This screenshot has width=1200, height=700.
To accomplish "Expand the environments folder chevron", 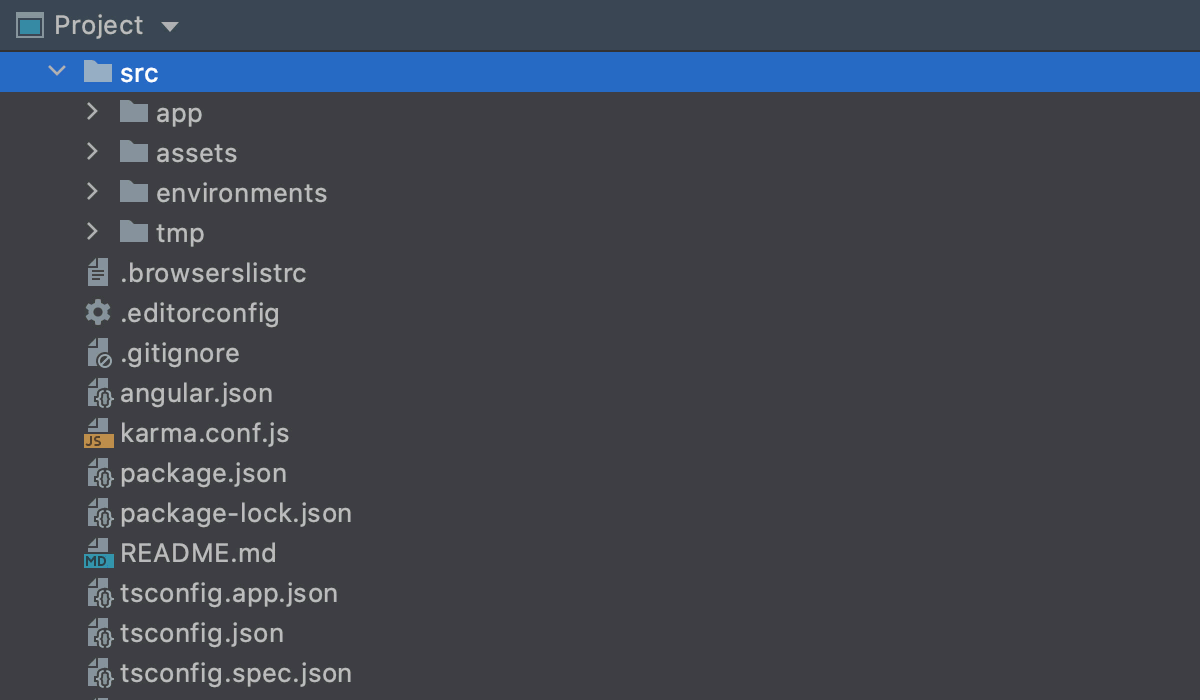I will coord(93,192).
